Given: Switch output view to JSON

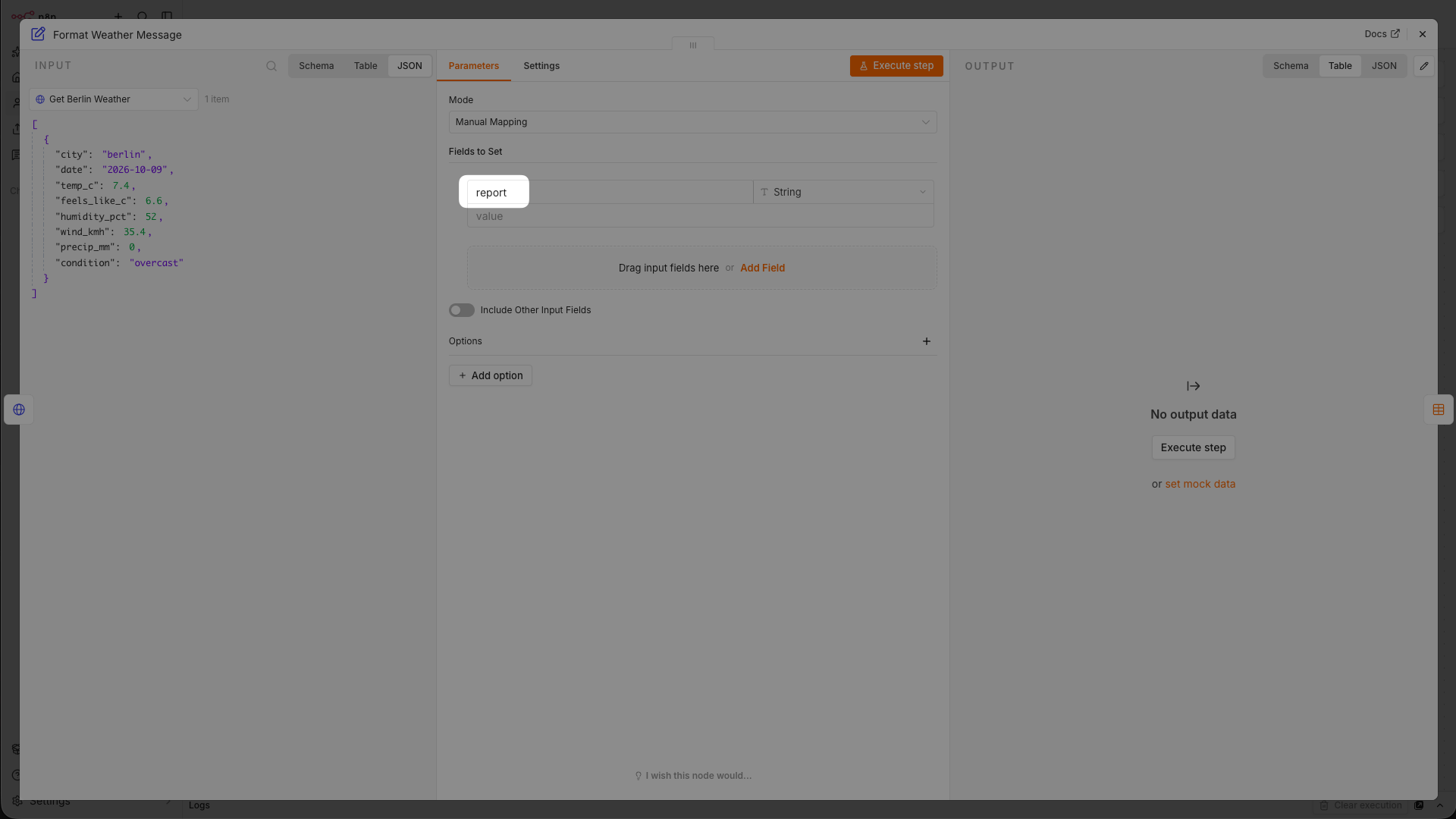Looking at the screenshot, I should [x=1384, y=66].
